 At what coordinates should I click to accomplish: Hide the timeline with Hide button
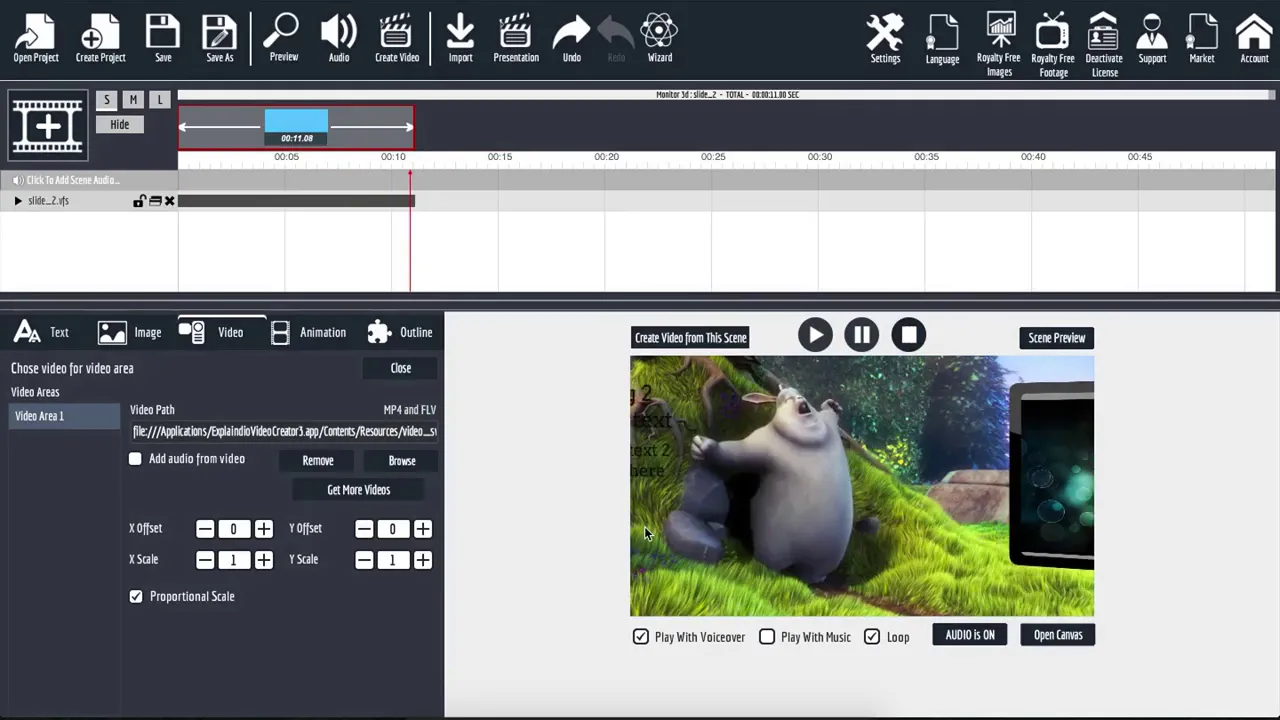pyautogui.click(x=120, y=125)
